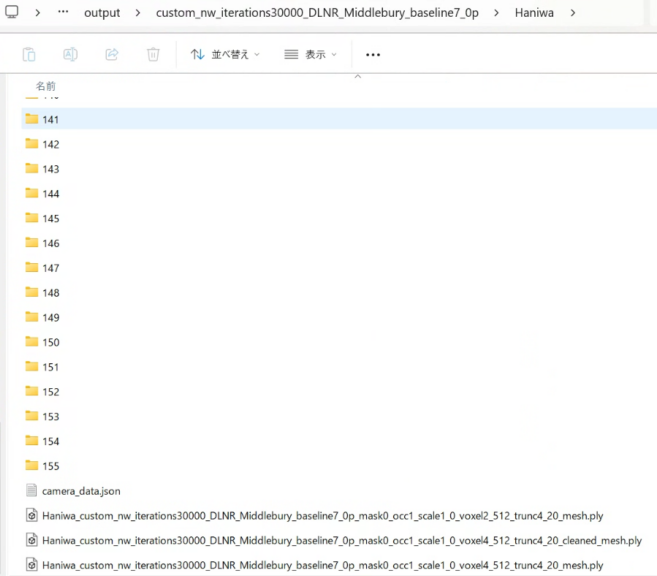The image size is (657, 576).
Task: Select the voxel2_512 mesh.ply file
Action: pos(322,516)
